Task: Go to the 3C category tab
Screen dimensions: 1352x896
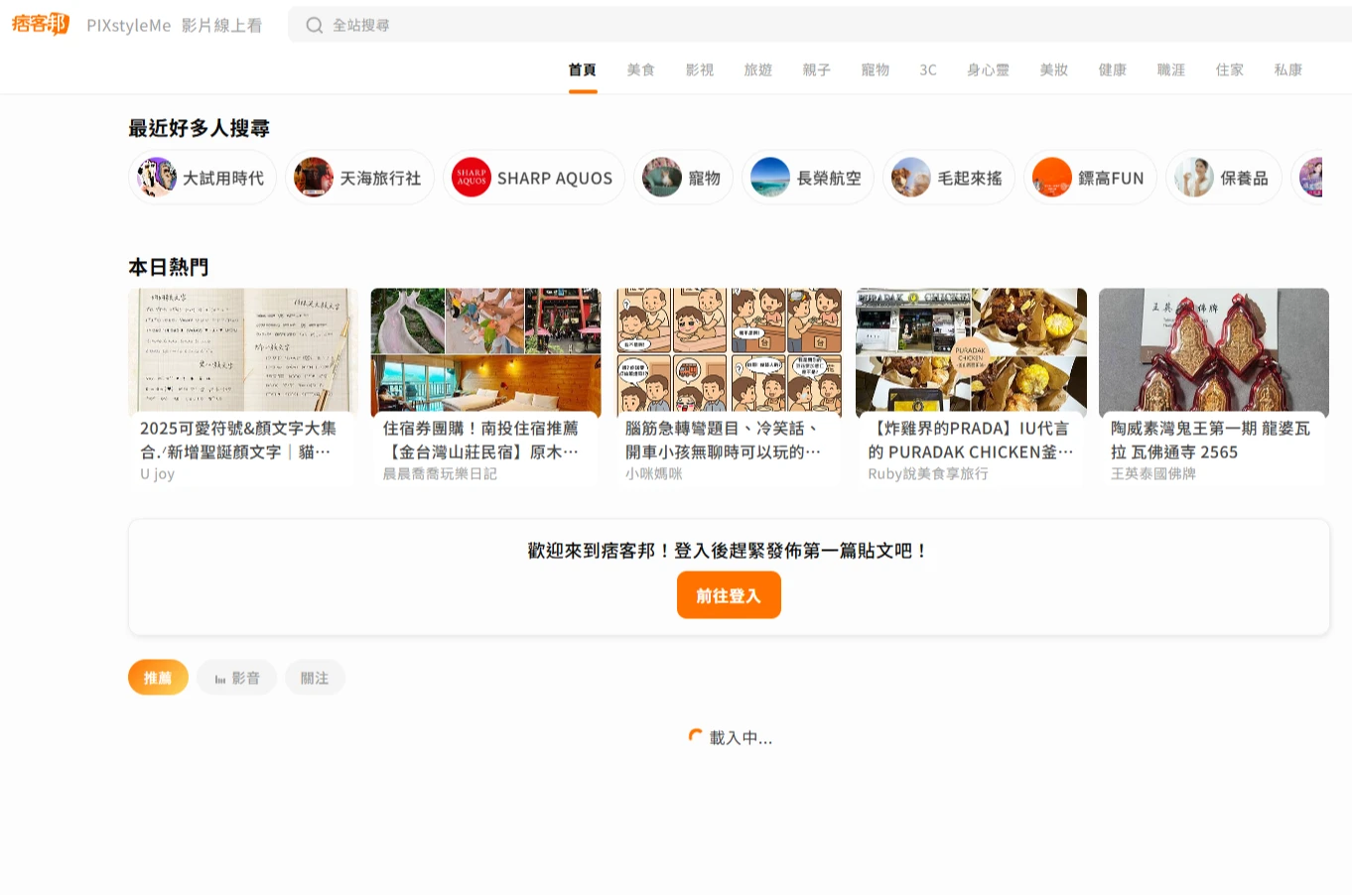Action: point(927,69)
